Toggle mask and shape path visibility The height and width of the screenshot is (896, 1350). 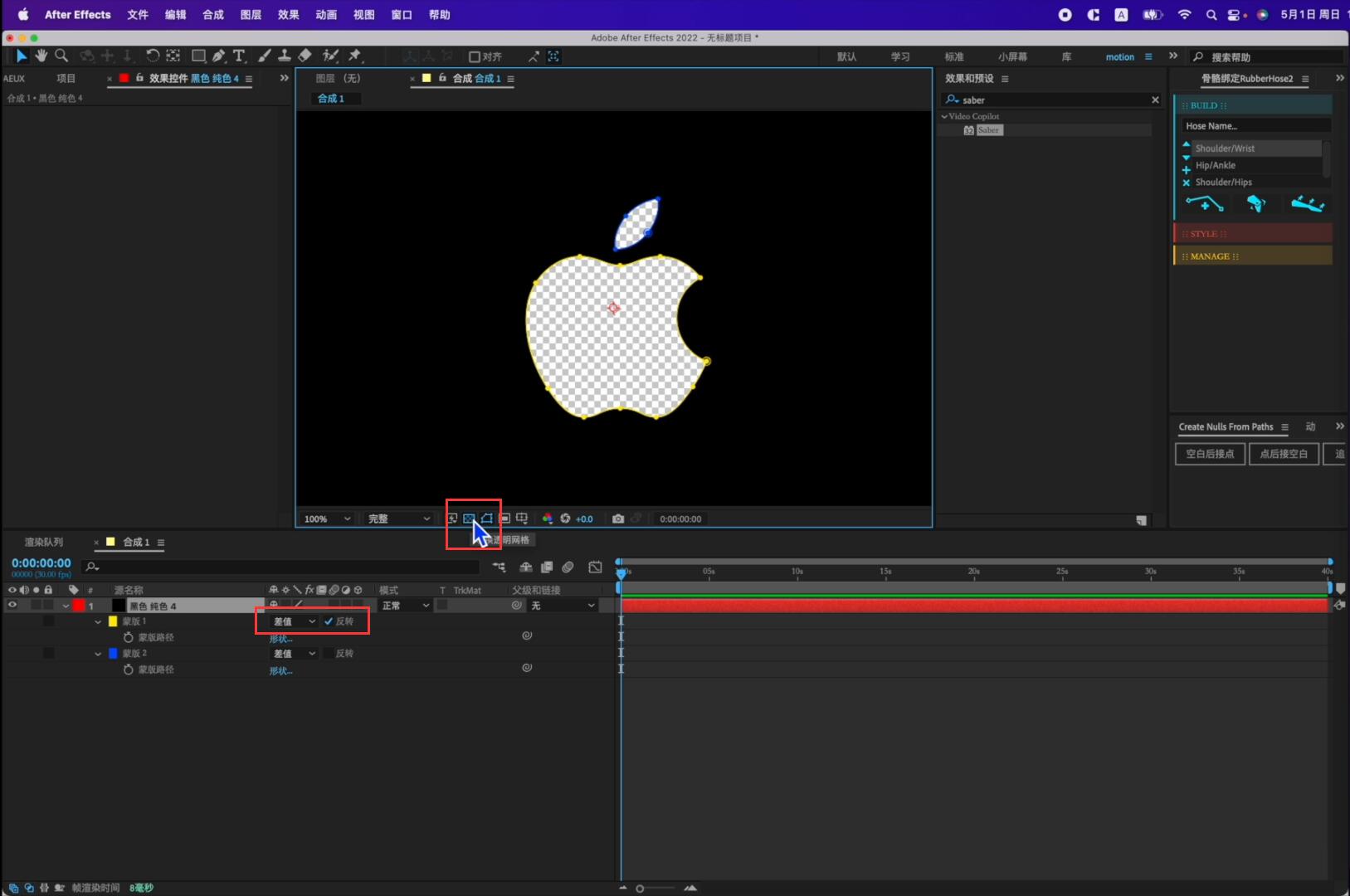point(487,519)
